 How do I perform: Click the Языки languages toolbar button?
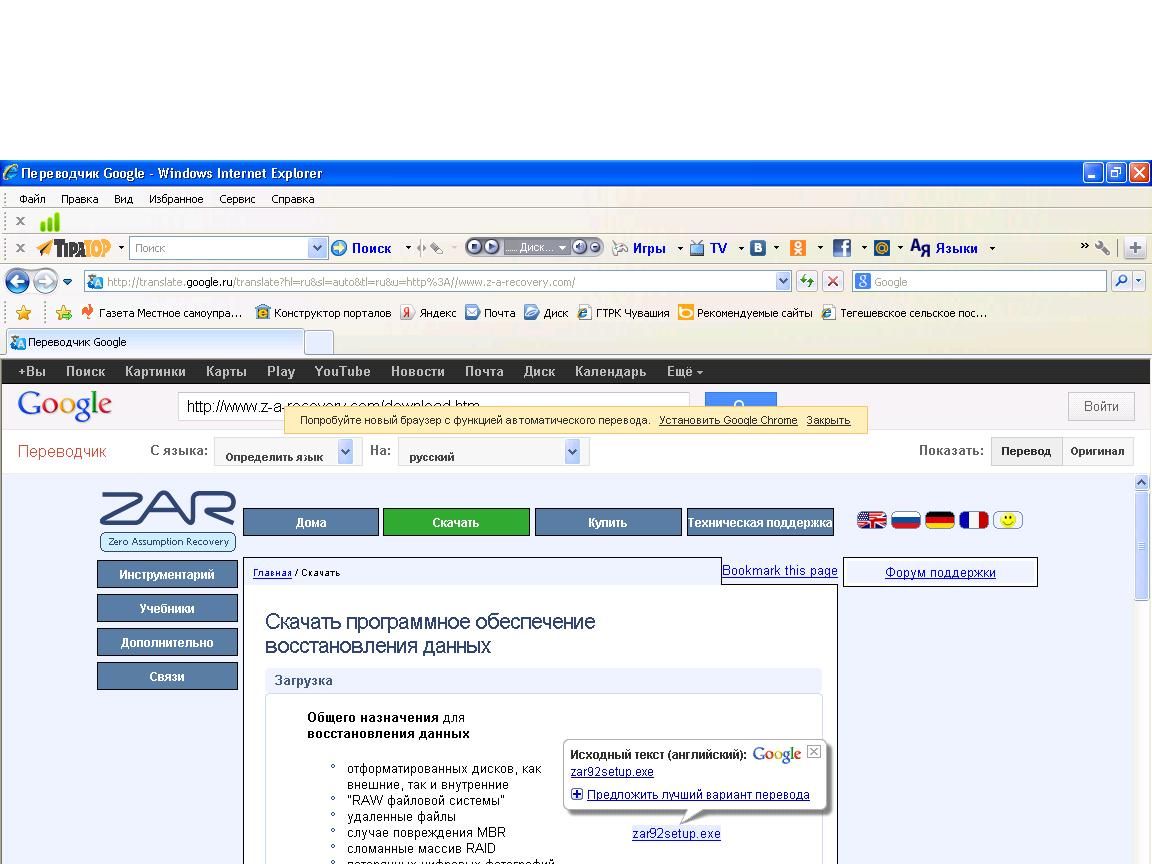tap(944, 248)
